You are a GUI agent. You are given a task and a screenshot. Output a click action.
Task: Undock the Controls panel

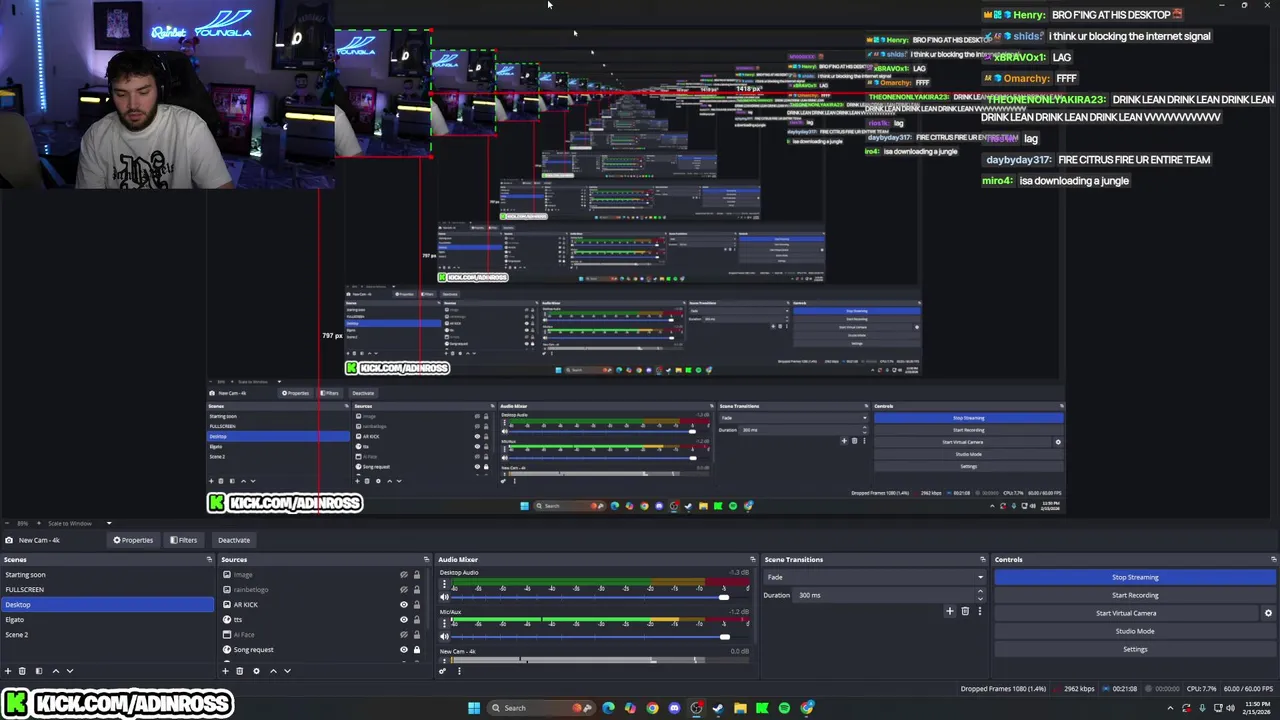1273,559
